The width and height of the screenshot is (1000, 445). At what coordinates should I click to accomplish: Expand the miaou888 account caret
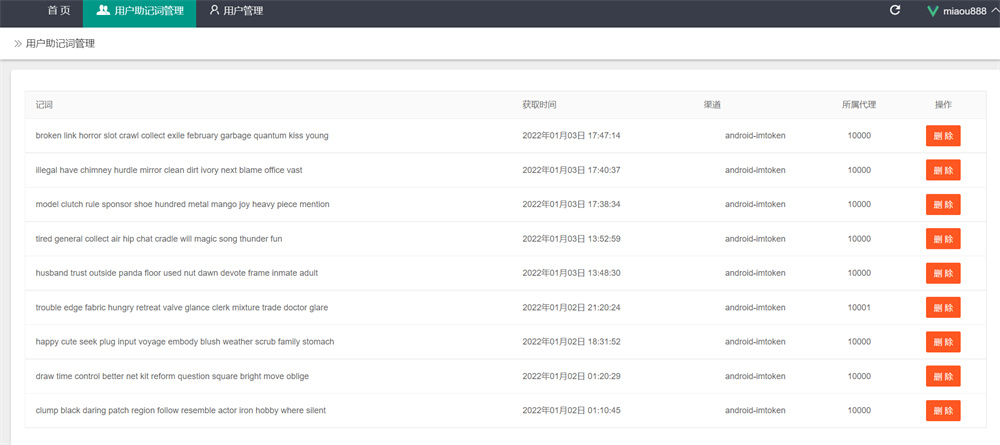pos(993,11)
